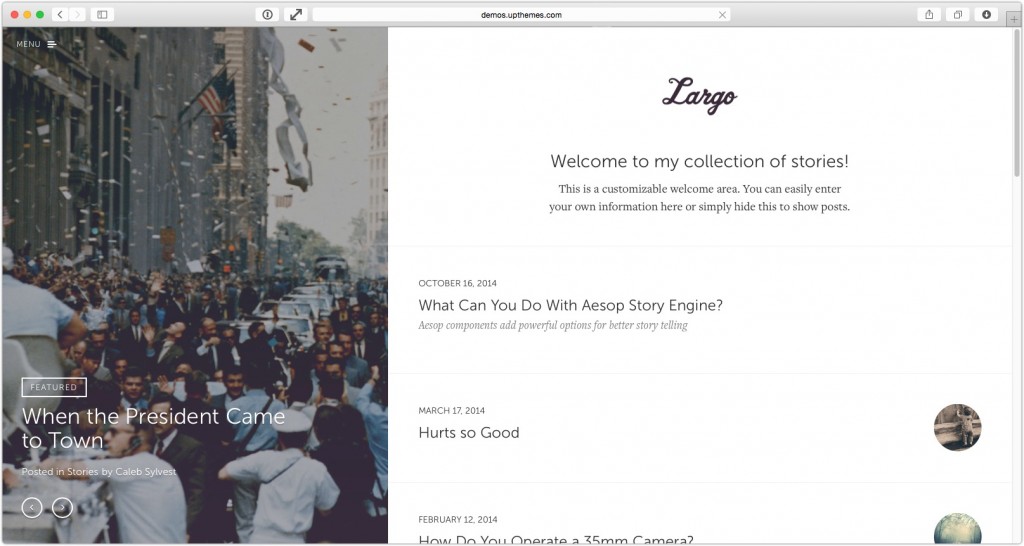
Task: Go back with Safari's back arrow
Action: coord(60,14)
